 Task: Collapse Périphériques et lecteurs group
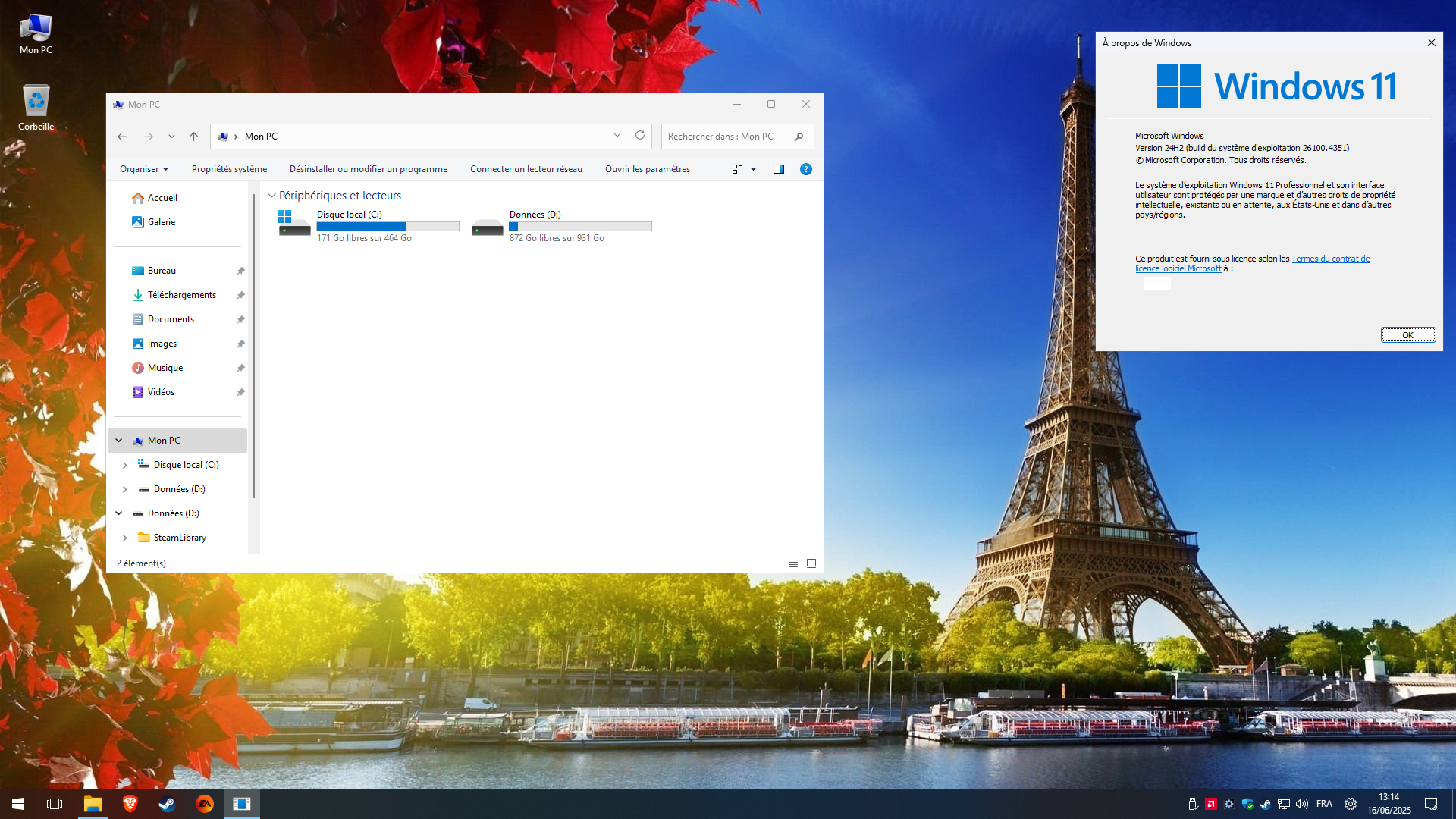271,196
